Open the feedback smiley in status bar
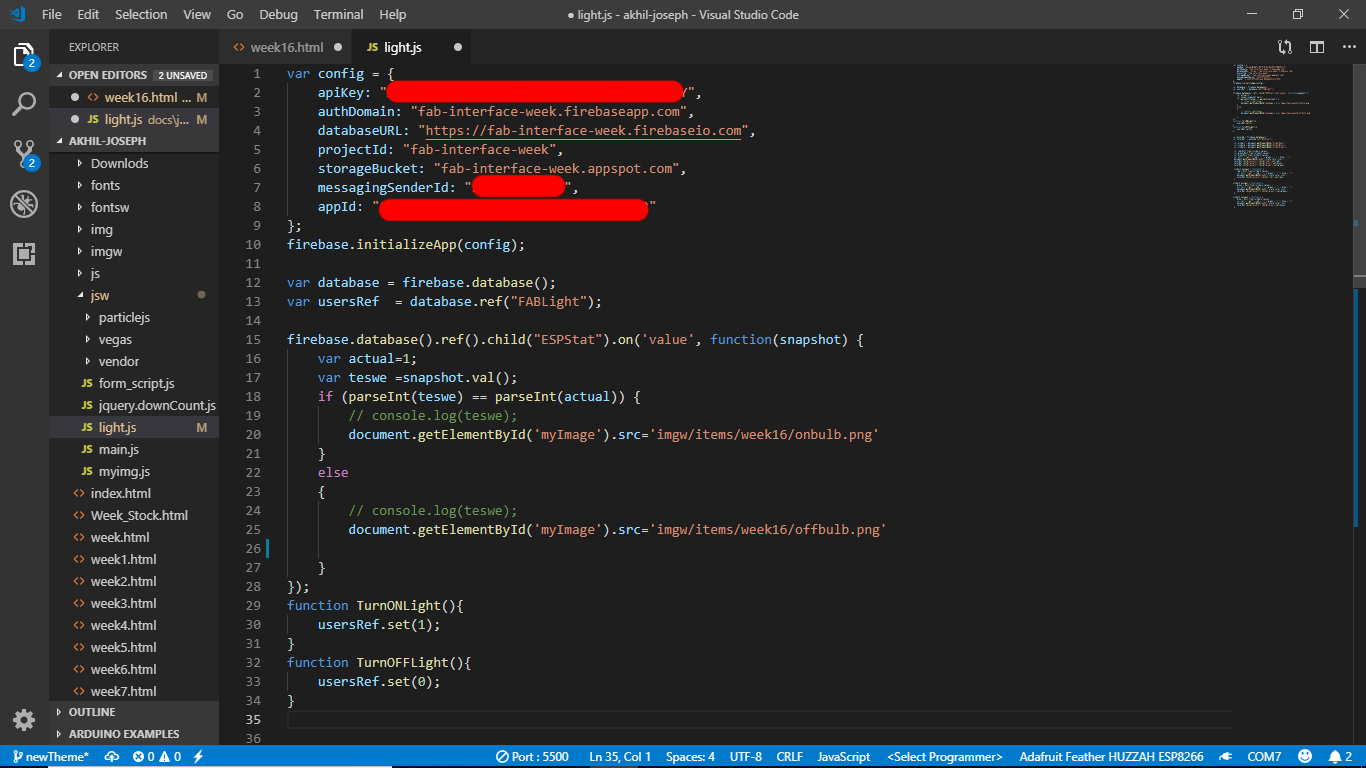The image size is (1366, 768). (x=1305, y=757)
